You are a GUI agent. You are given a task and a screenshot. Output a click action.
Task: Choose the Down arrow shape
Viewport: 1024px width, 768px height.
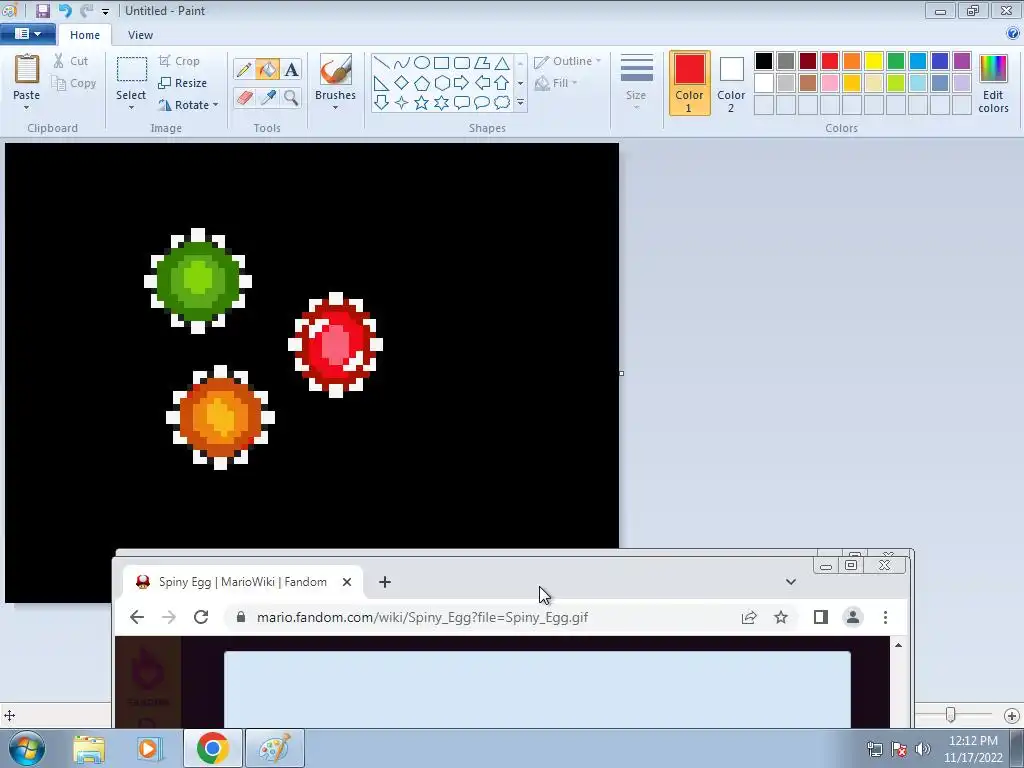click(x=382, y=103)
